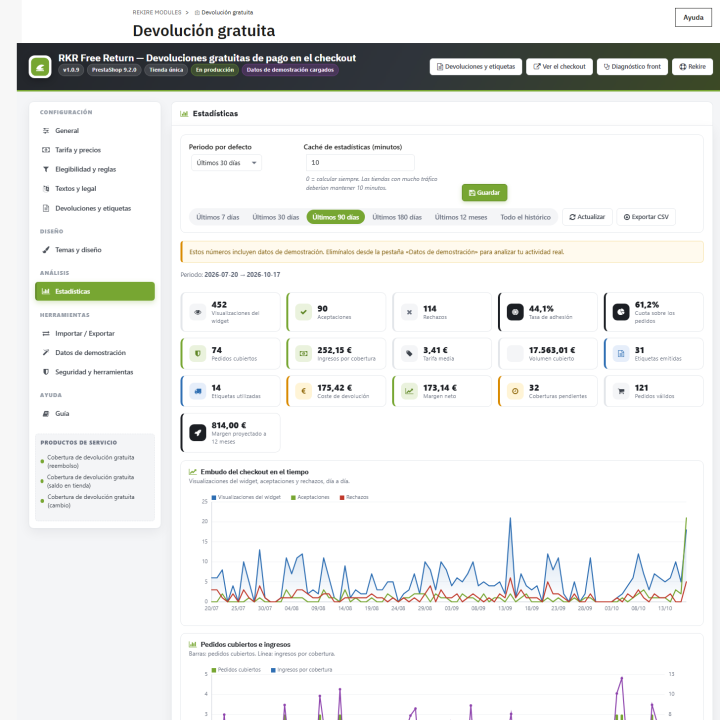Click shield icon on Pedidos cubiertos card
Image resolution: width=720 pixels, height=720 pixels.
(198, 354)
